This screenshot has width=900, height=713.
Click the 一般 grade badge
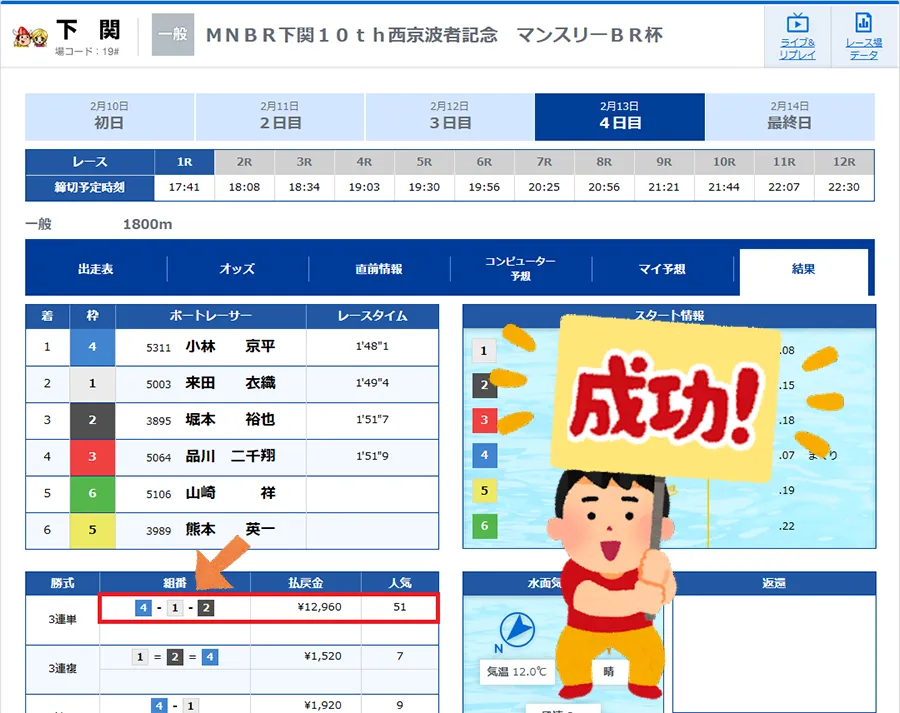tap(172, 35)
